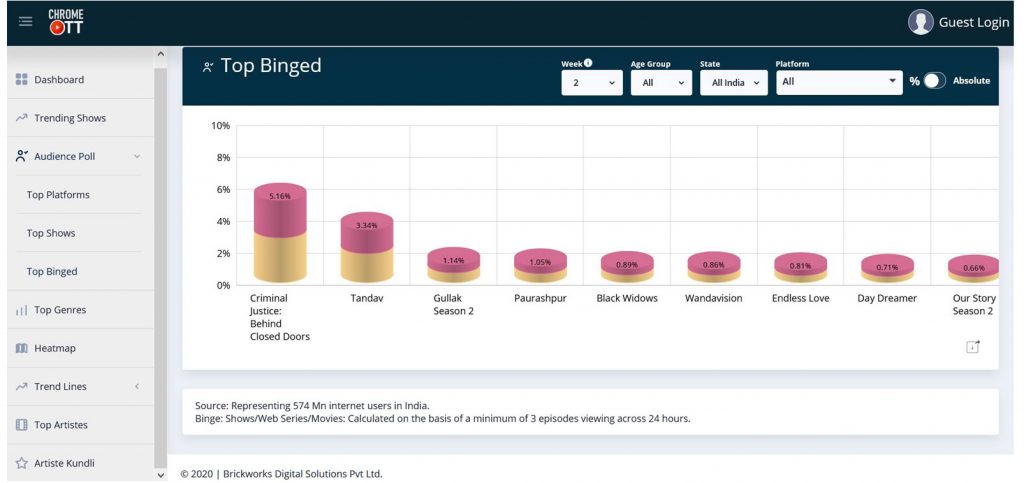Click the Heatmap map icon
This screenshot has width=1024, height=483.
(x=22, y=348)
